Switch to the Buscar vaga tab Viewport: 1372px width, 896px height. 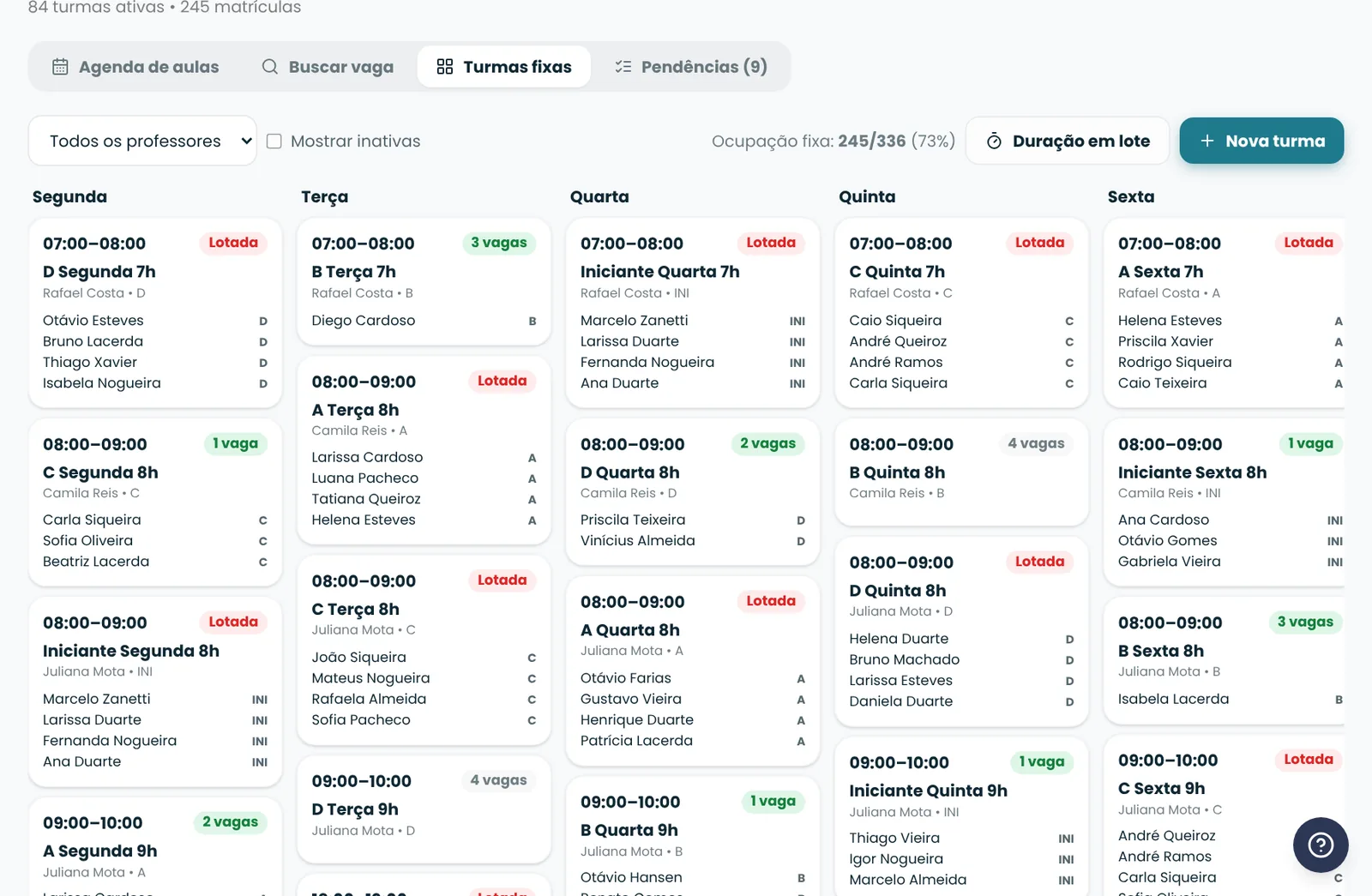[328, 67]
